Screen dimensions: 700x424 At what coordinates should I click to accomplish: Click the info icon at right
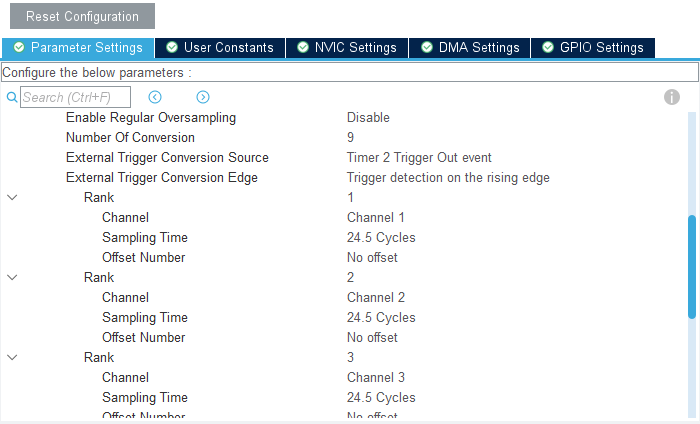tap(672, 97)
